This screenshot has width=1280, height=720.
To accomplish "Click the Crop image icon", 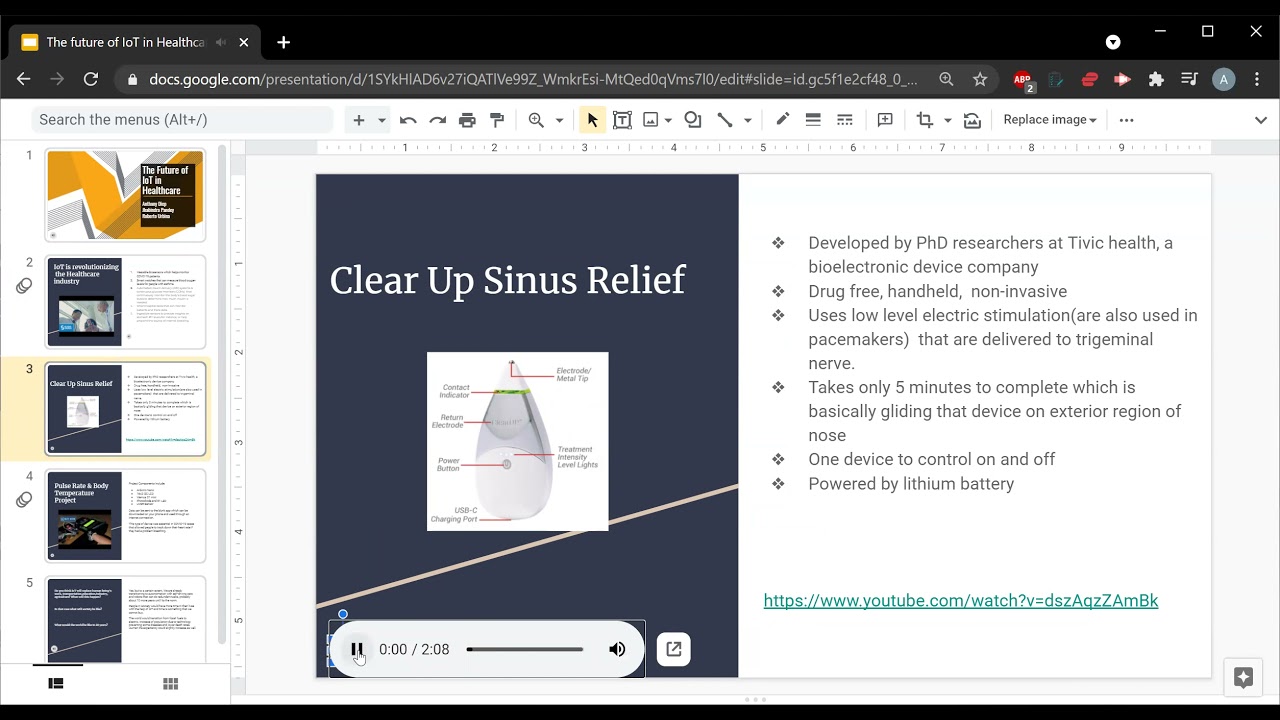I will [925, 120].
